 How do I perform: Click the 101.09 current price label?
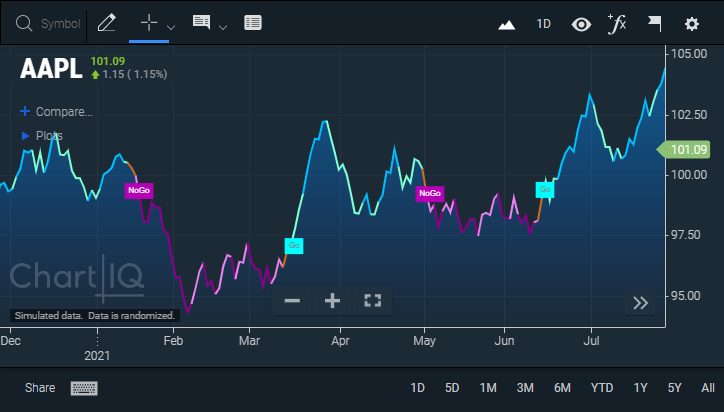684,150
